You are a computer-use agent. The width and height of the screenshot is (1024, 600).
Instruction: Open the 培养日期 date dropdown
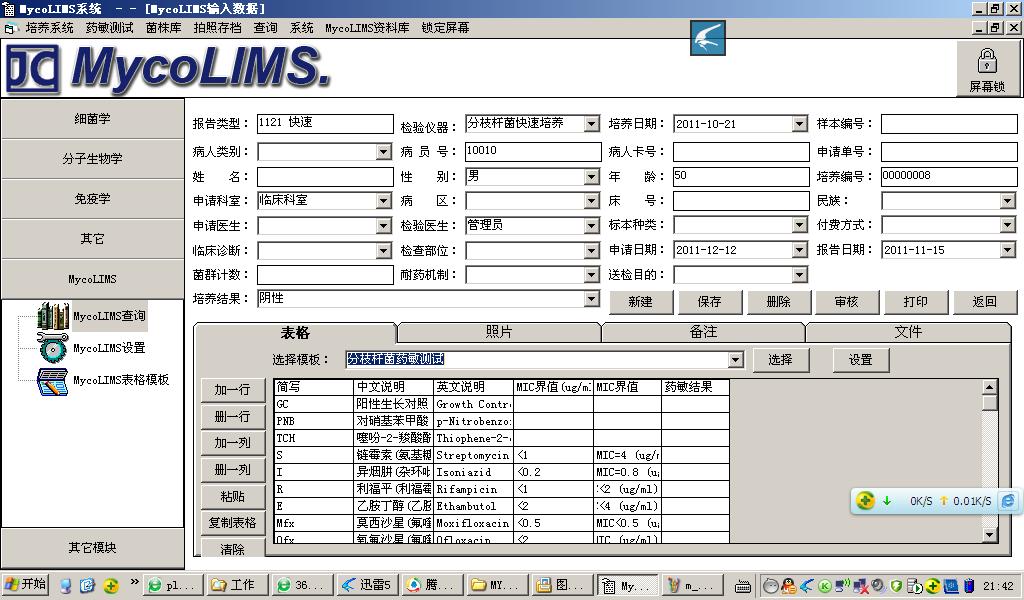click(x=799, y=124)
